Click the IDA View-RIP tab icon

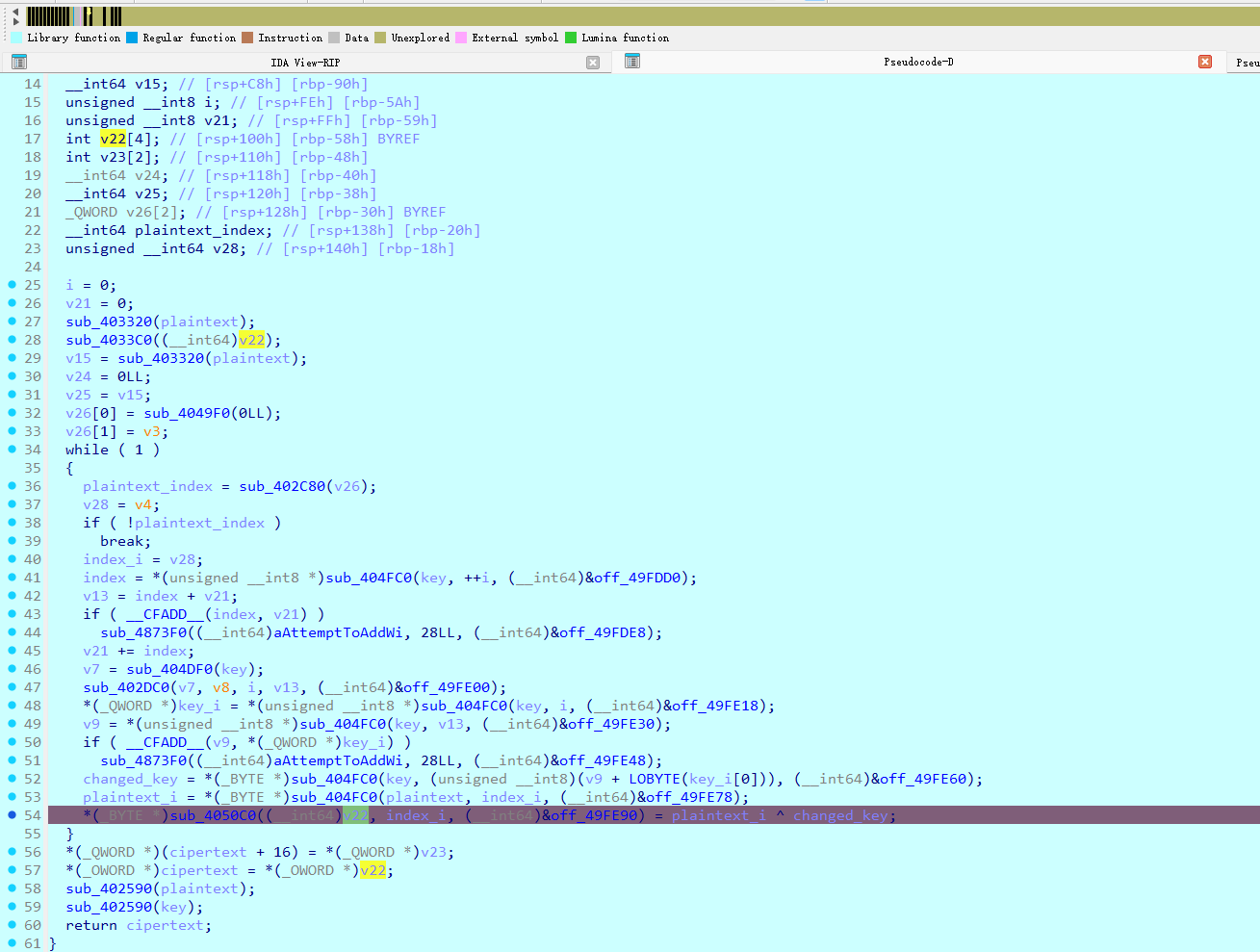19,62
